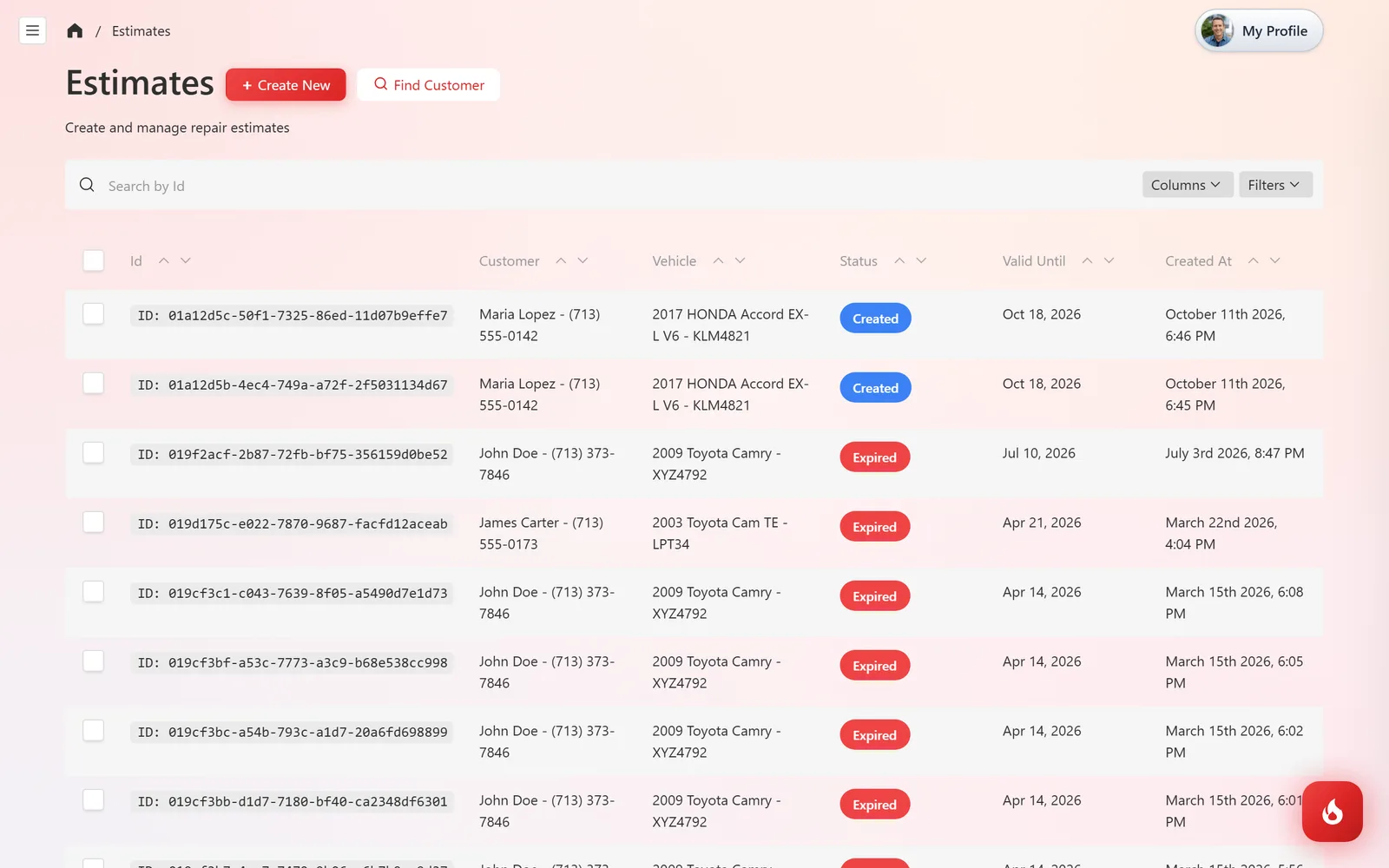Check row for estimate 01a12d5b-4ec4
The height and width of the screenshot is (868, 1389).
[x=93, y=383]
